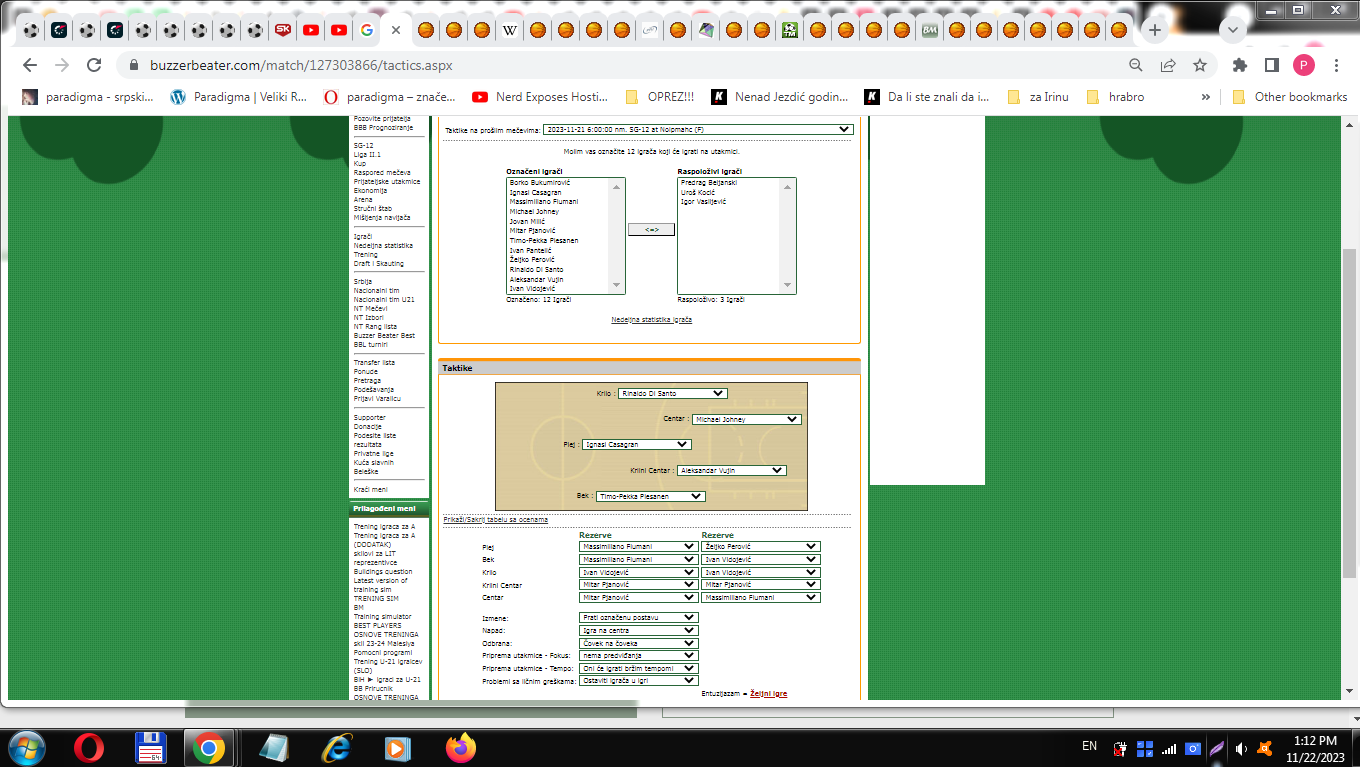Viewport: 1360px width, 767px height.
Task: Open 'Priprema utakmice - Tempo' dropdown
Action: (638, 668)
